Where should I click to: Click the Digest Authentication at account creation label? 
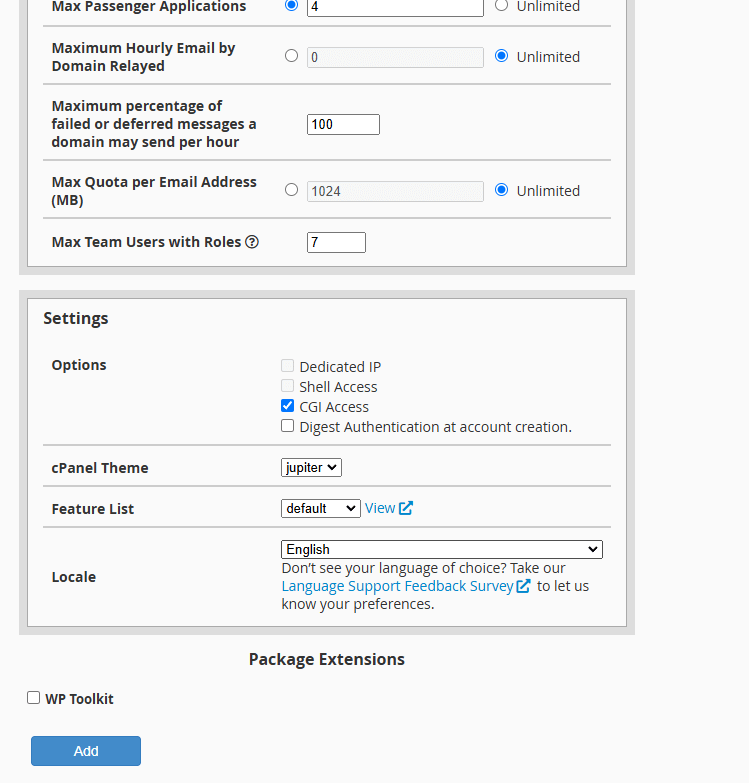pyautogui.click(x=435, y=427)
